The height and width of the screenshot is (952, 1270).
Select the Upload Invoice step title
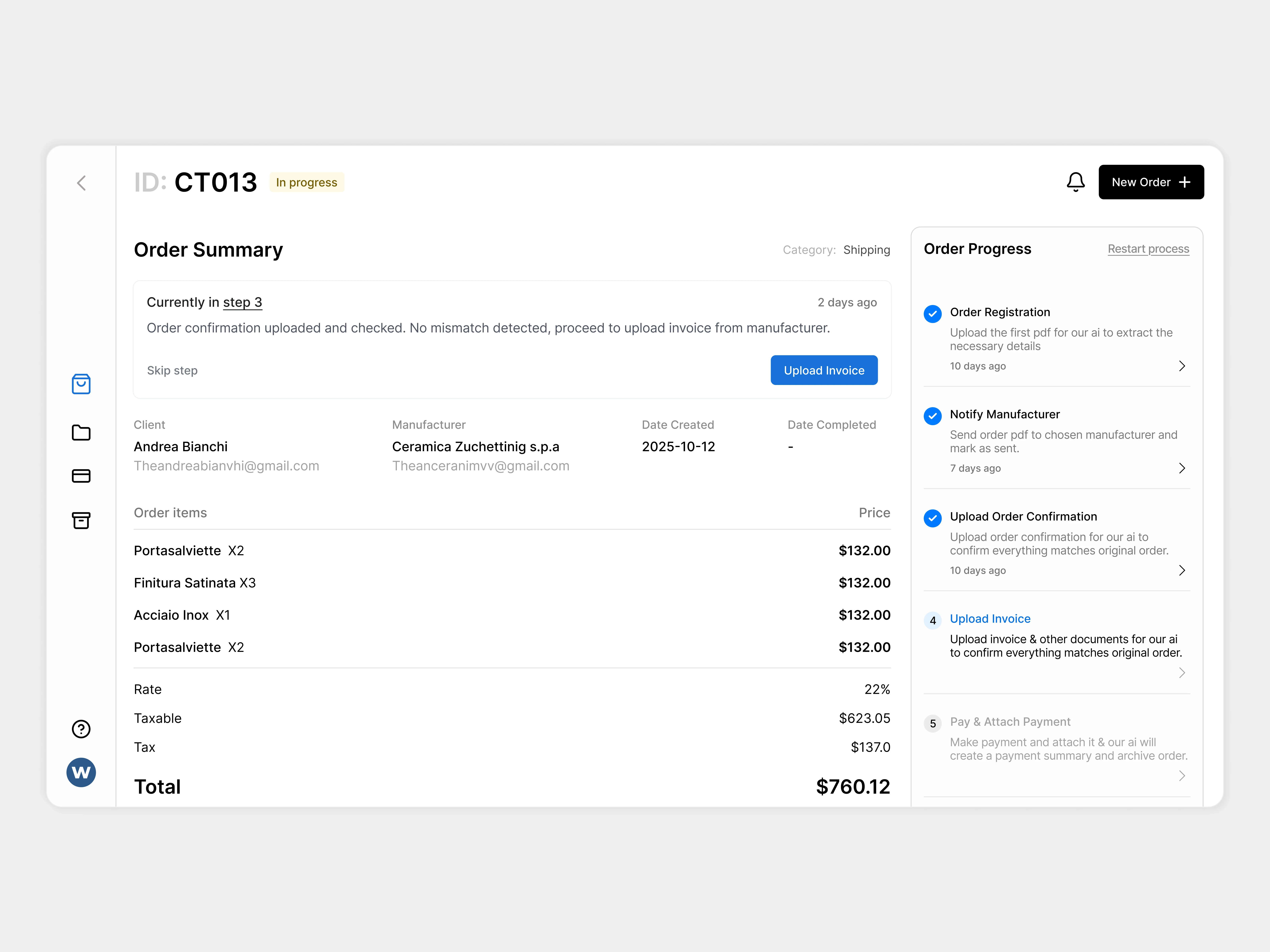tap(990, 619)
